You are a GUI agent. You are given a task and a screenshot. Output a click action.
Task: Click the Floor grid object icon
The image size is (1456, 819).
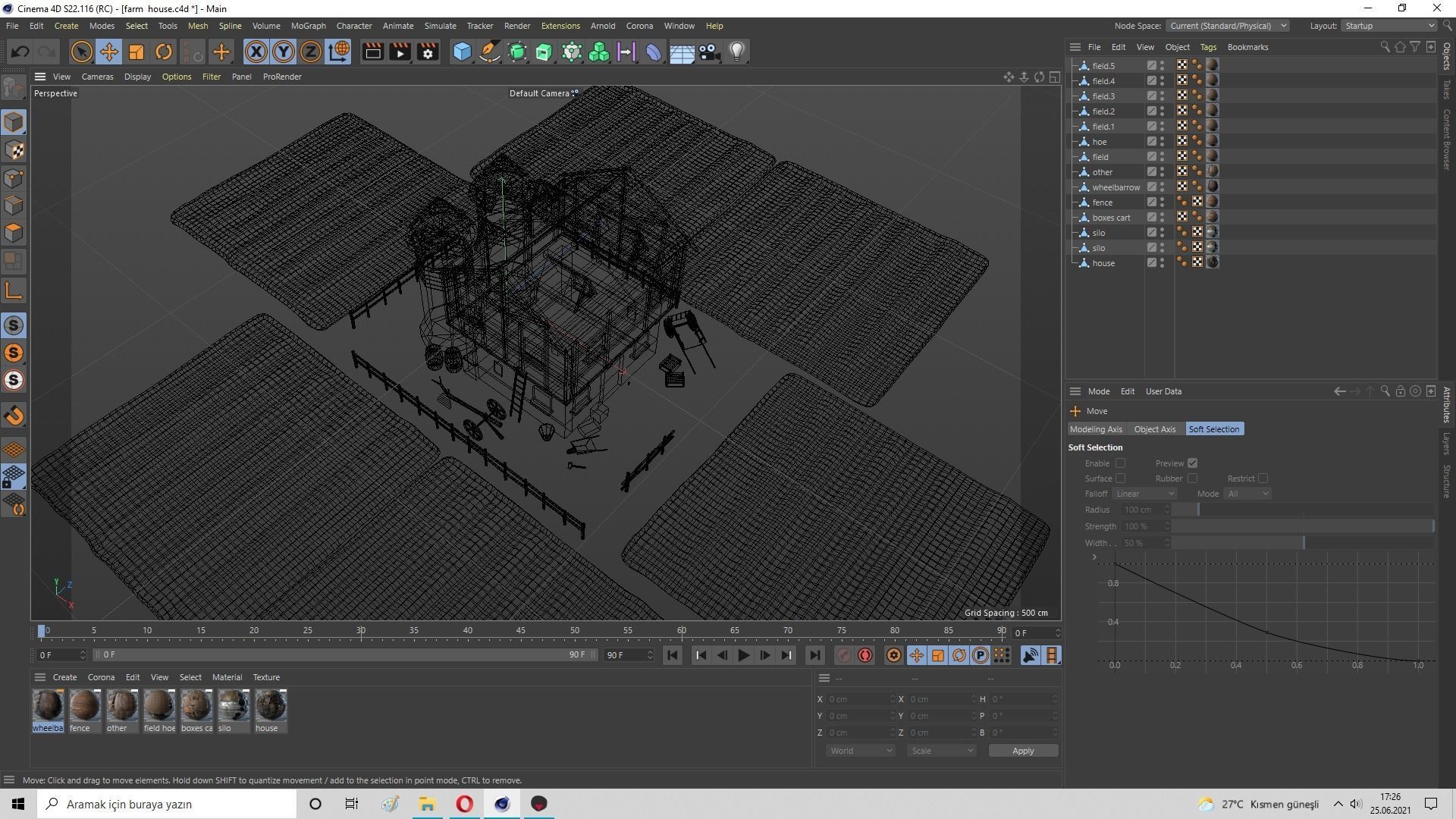click(682, 52)
